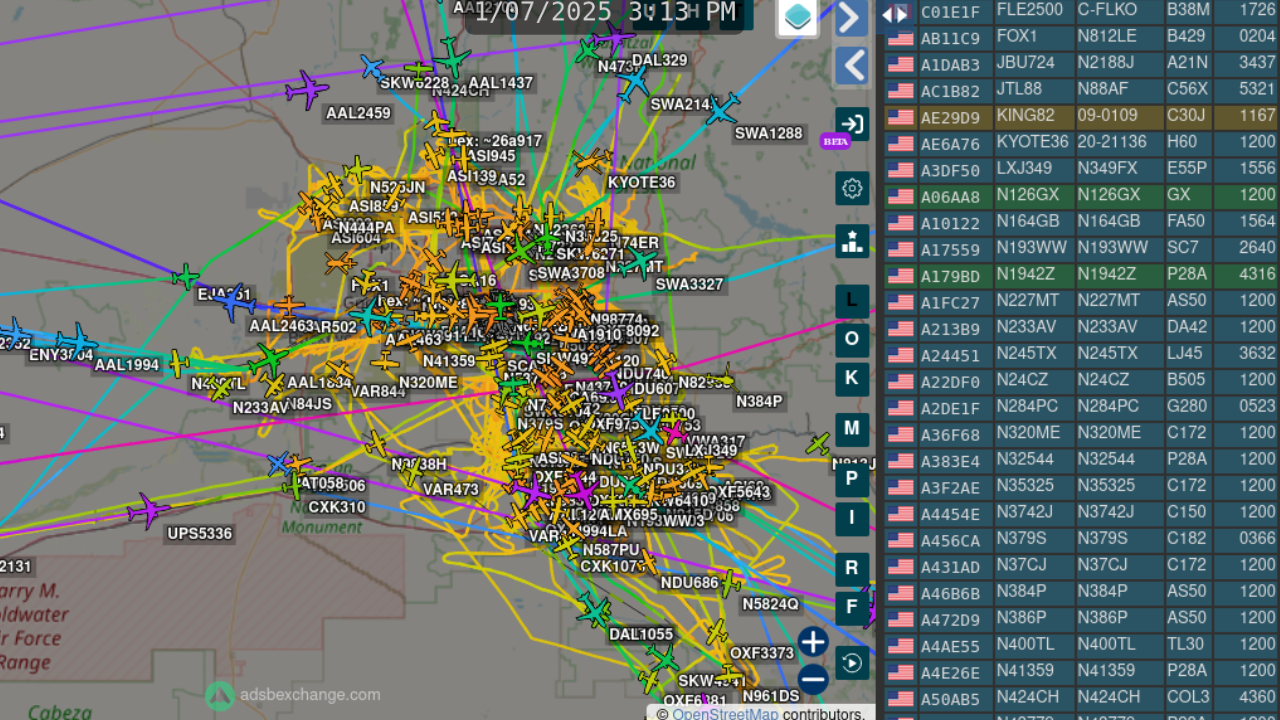Click the US flag in the FOX1 row
The height and width of the screenshot is (720, 1280).
pos(900,38)
